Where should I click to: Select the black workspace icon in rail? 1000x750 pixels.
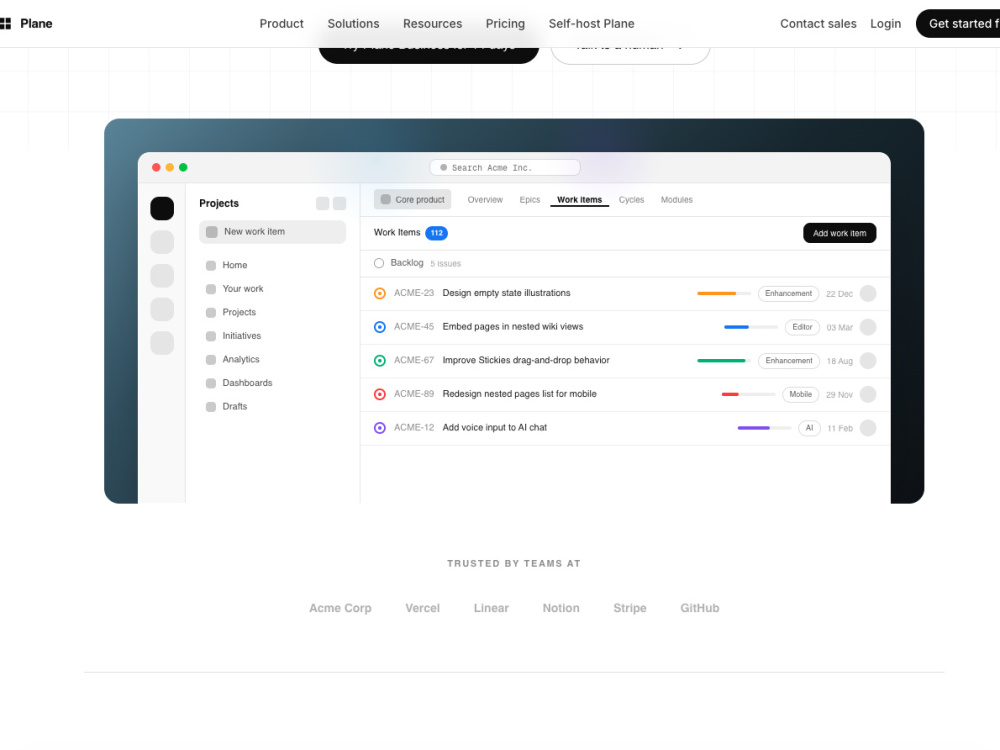162,208
